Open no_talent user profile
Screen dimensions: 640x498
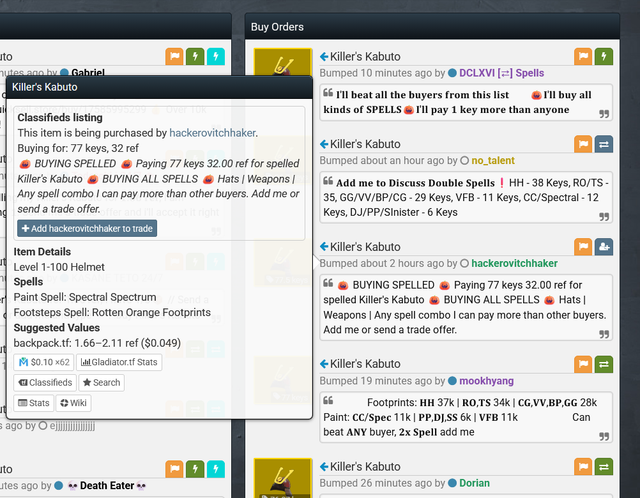493,161
